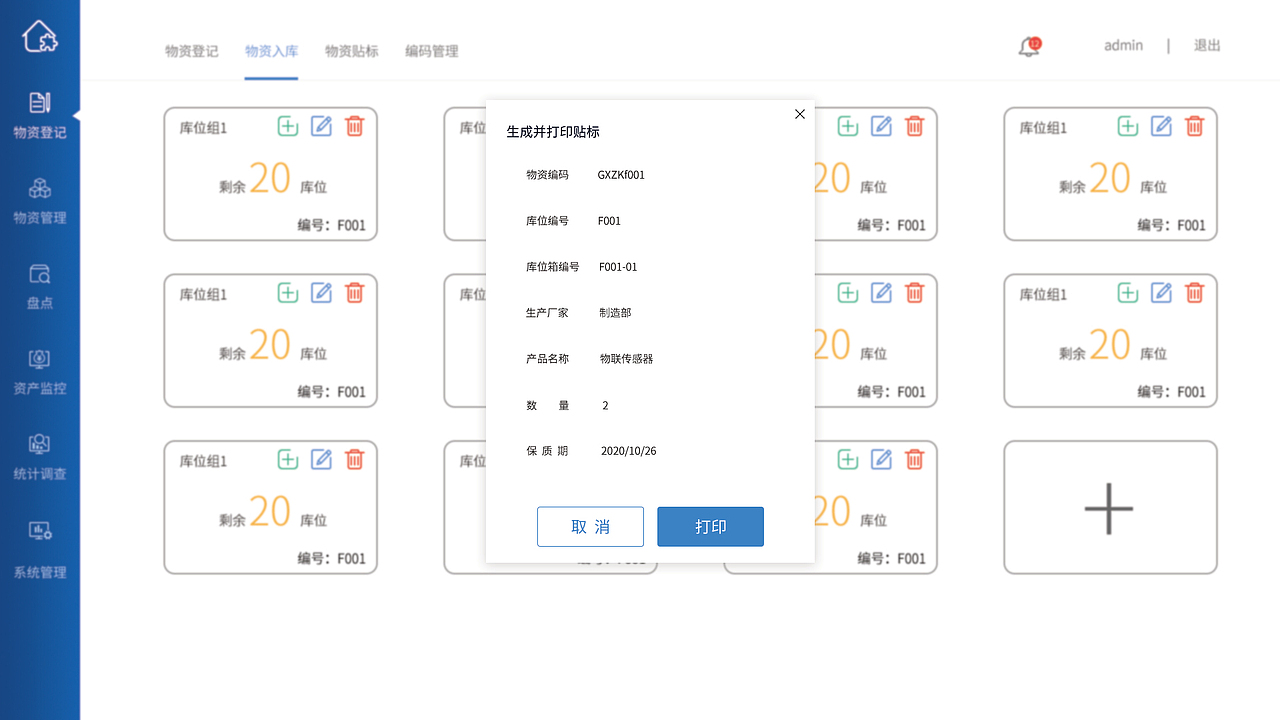The height and width of the screenshot is (720, 1280).
Task: Click the admin username in the header
Action: point(1123,45)
